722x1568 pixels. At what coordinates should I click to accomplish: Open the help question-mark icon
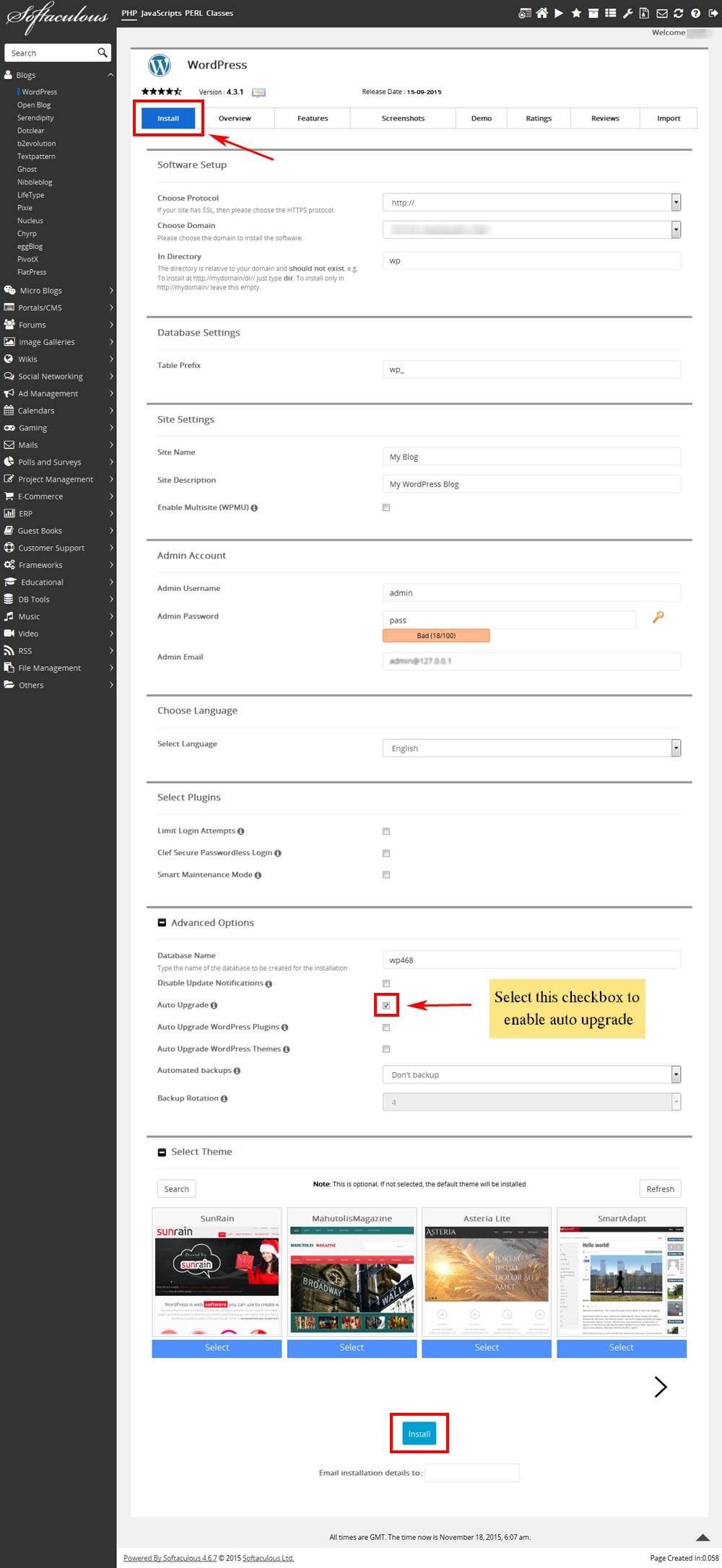(695, 13)
